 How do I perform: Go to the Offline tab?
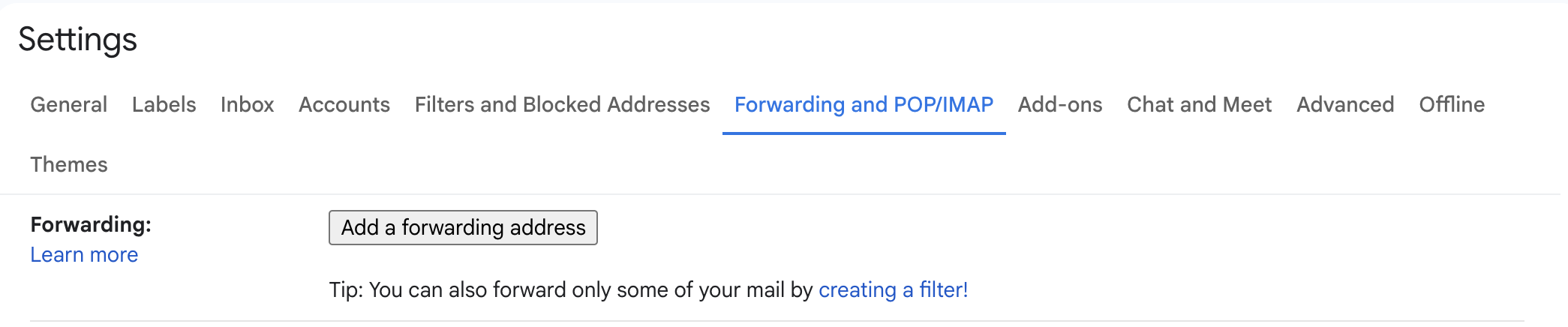(1452, 104)
